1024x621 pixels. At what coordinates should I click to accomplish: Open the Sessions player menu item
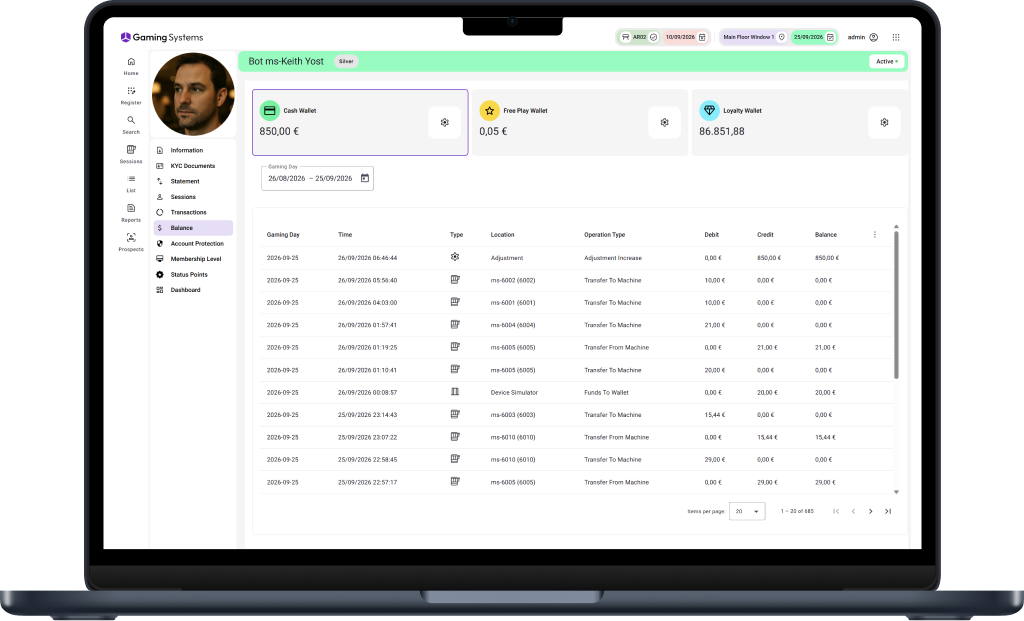pyautogui.click(x=193, y=197)
